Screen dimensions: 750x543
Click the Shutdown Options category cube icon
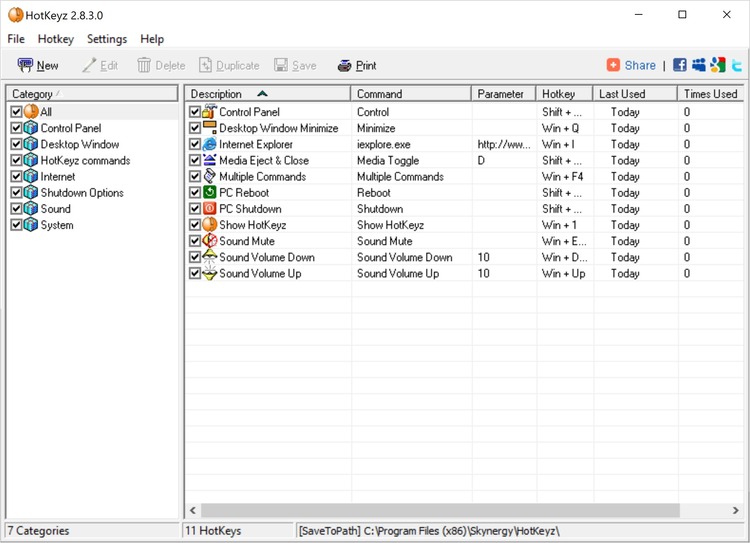click(x=31, y=192)
